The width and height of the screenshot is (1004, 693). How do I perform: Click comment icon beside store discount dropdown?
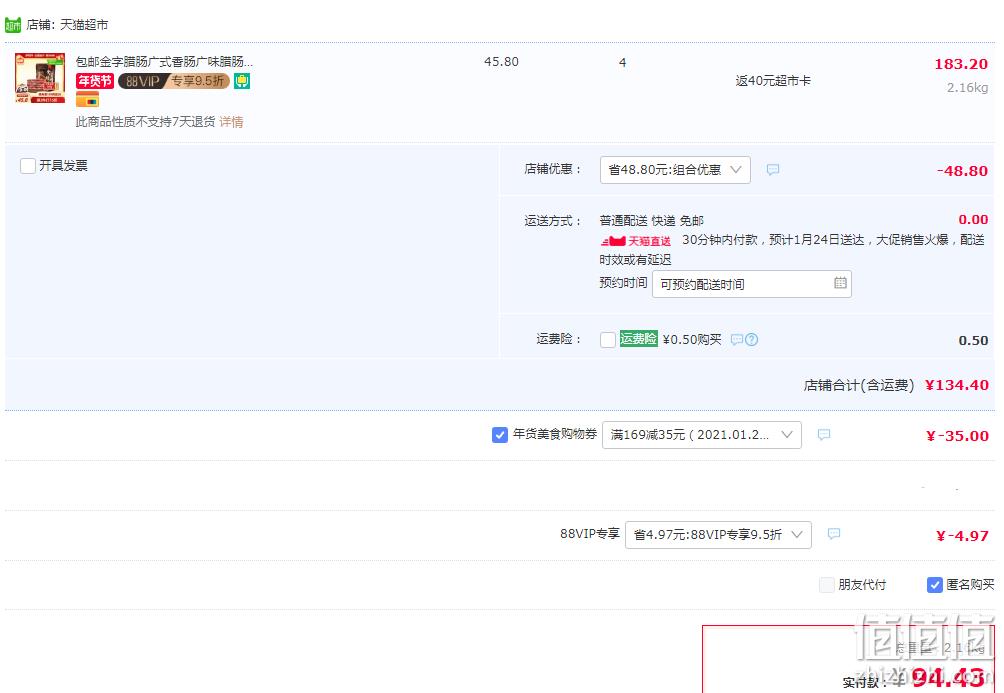773,170
